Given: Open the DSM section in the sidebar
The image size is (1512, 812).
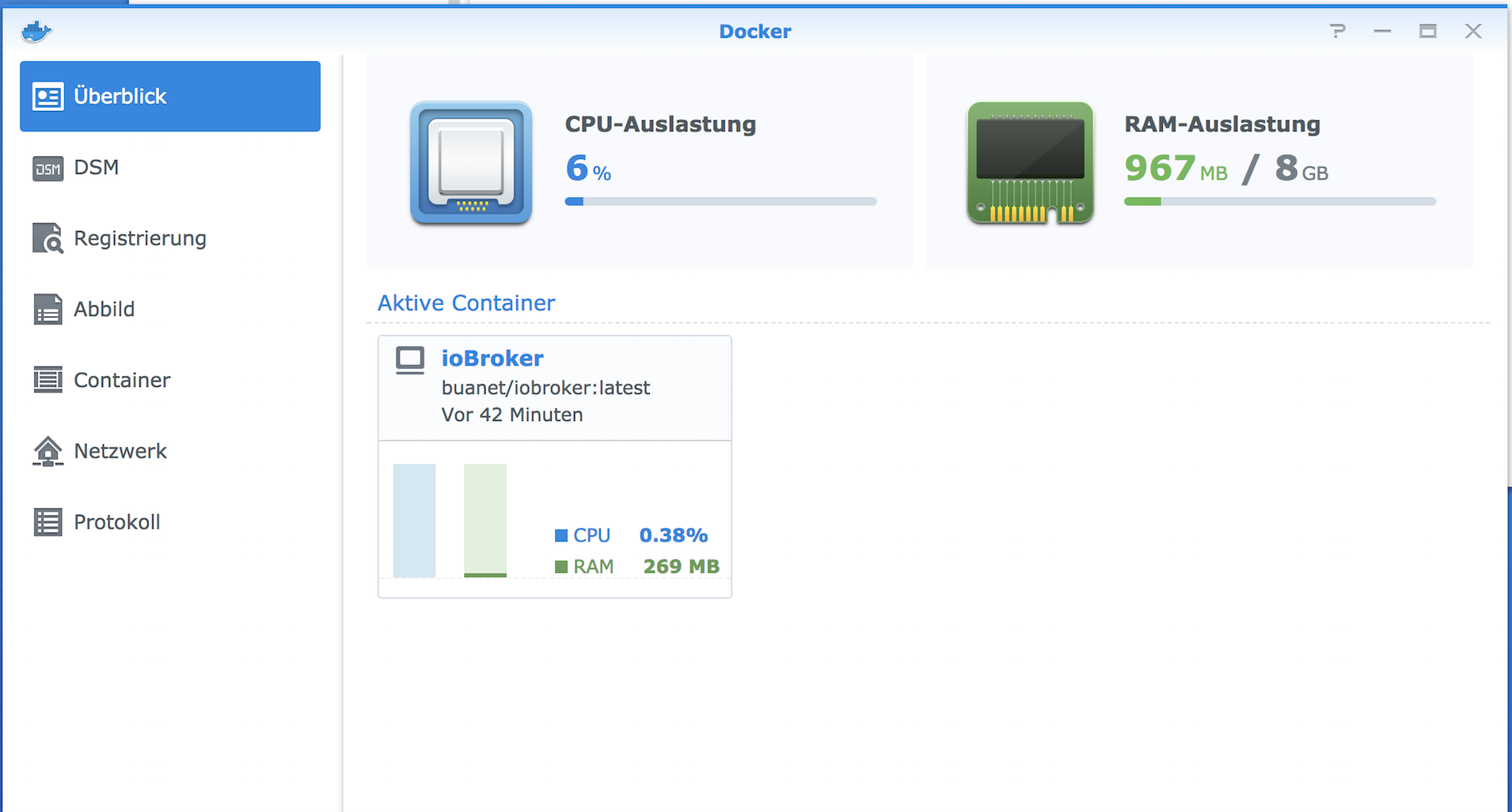Looking at the screenshot, I should coord(170,167).
